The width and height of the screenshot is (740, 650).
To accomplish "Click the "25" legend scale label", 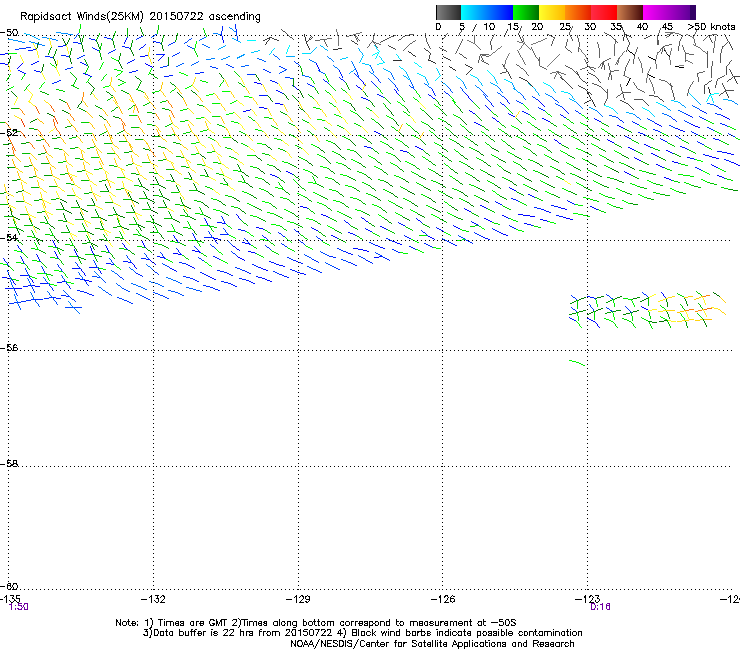I will [565, 27].
